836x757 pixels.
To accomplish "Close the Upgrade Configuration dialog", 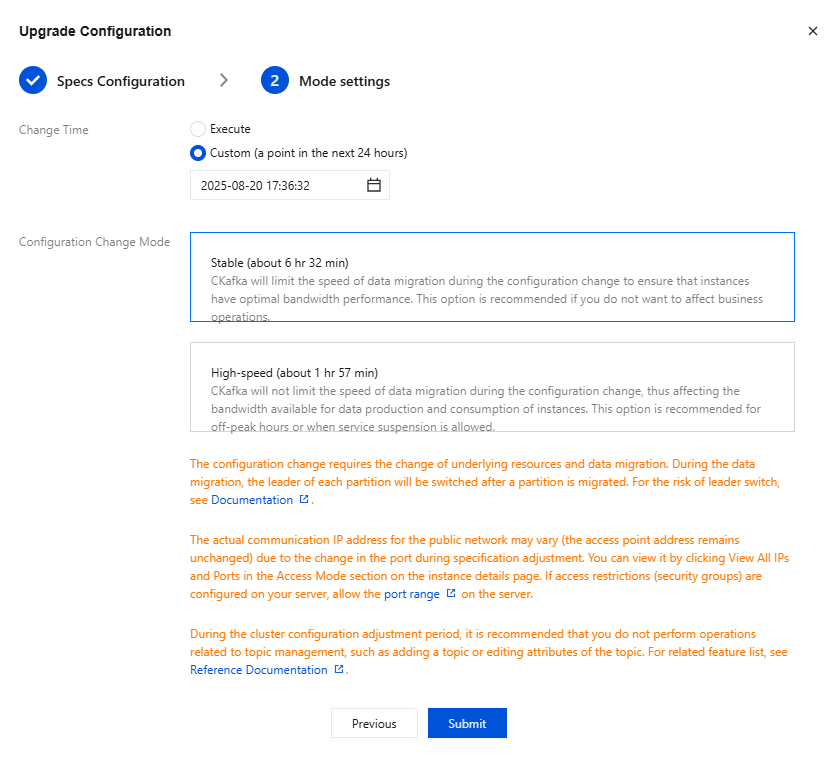I will point(812,32).
